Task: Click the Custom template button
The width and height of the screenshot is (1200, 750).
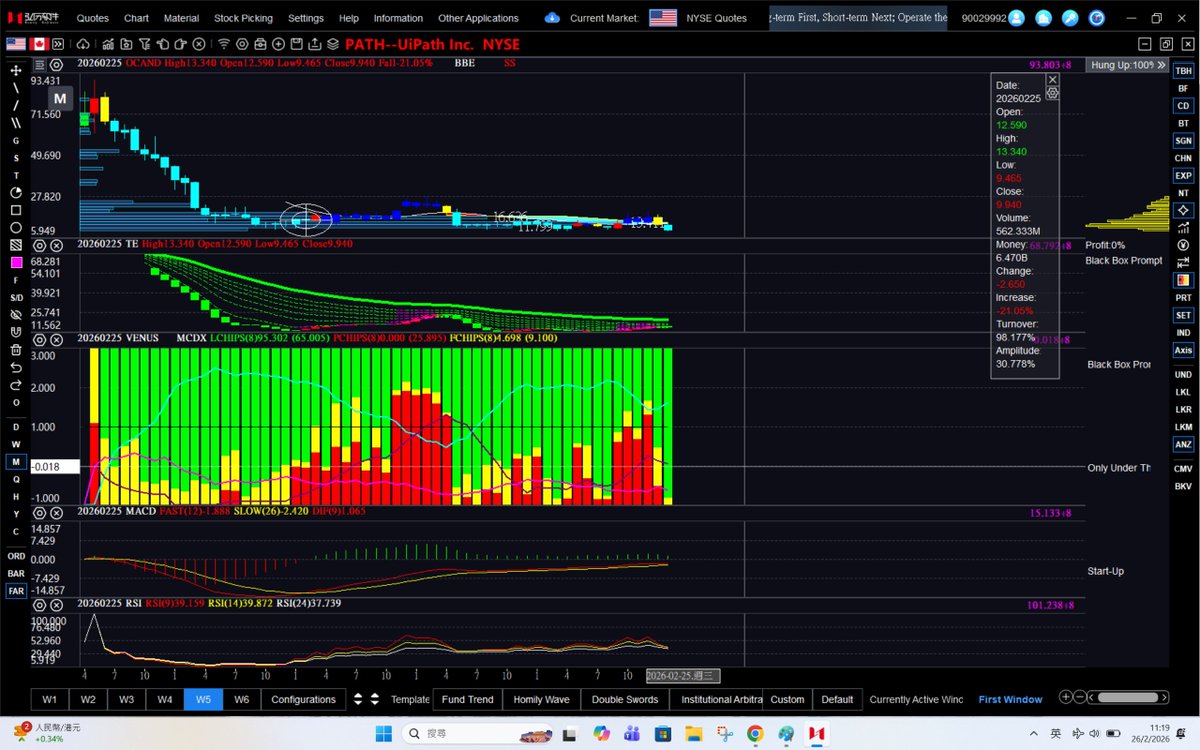Action: click(787, 699)
